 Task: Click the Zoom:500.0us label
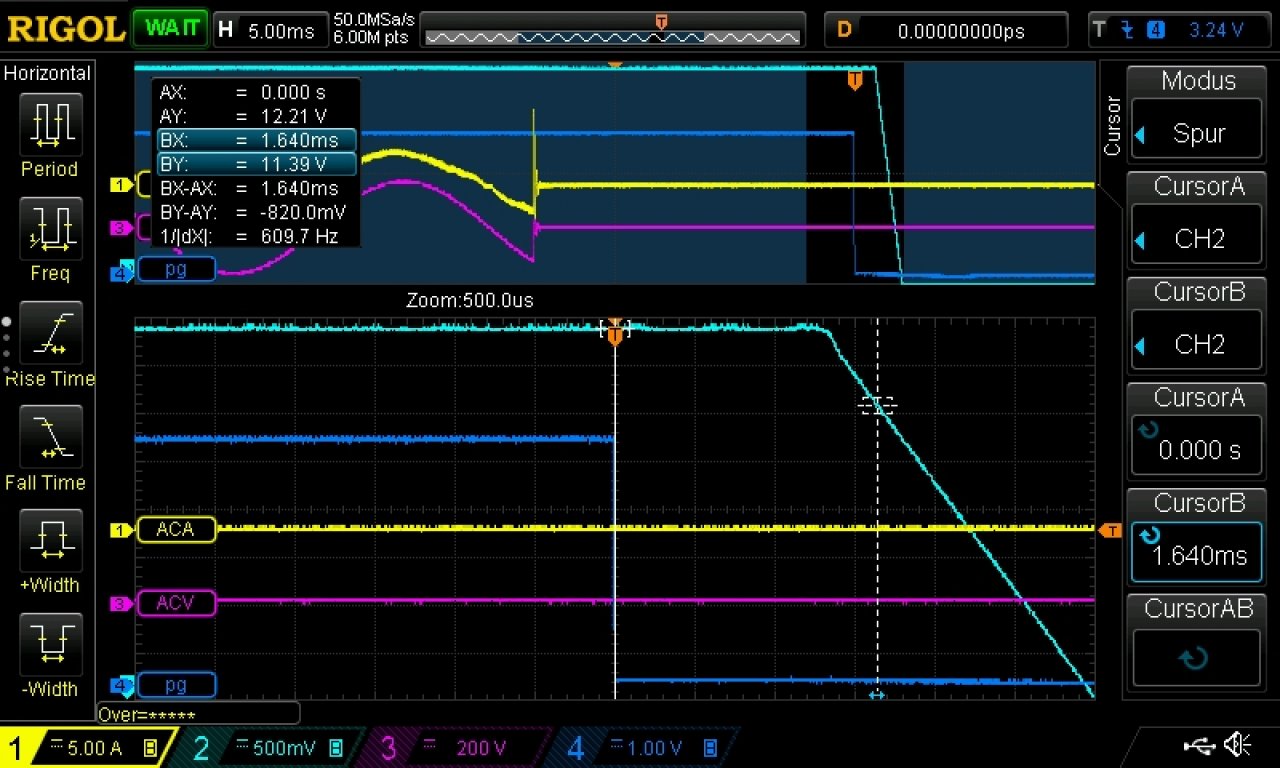pyautogui.click(x=469, y=300)
